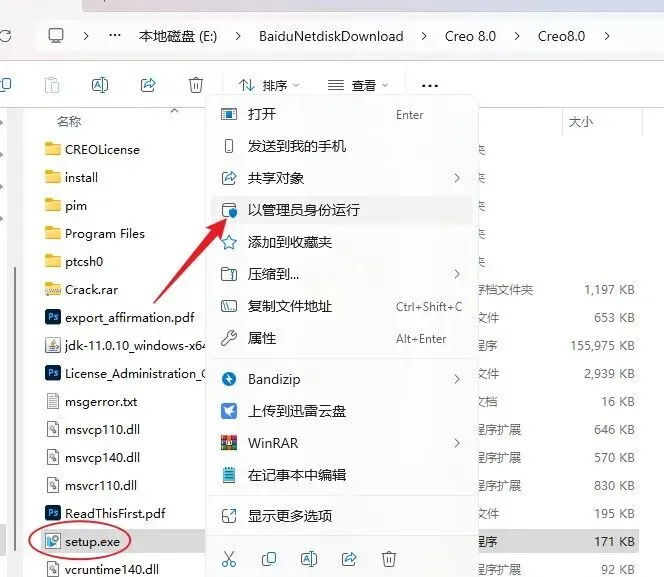Image resolution: width=664 pixels, height=577 pixels.
Task: Click Creo 8.0 breadcrumb
Action: (470, 36)
